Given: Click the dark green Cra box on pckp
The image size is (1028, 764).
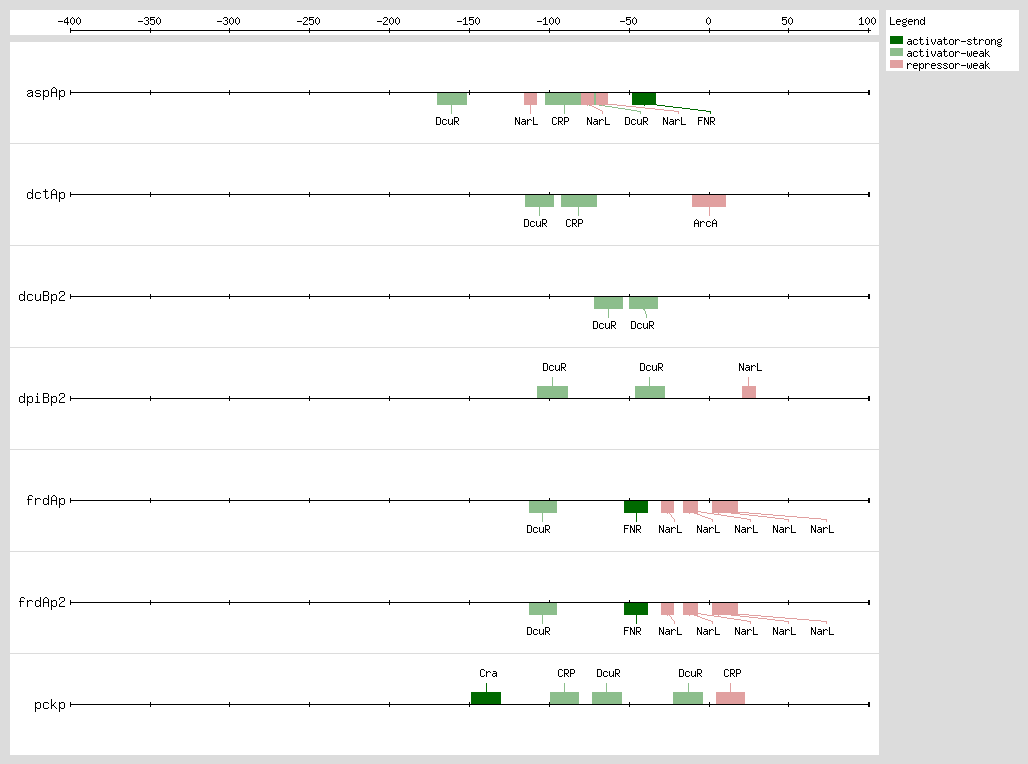Looking at the screenshot, I should 486,698.
